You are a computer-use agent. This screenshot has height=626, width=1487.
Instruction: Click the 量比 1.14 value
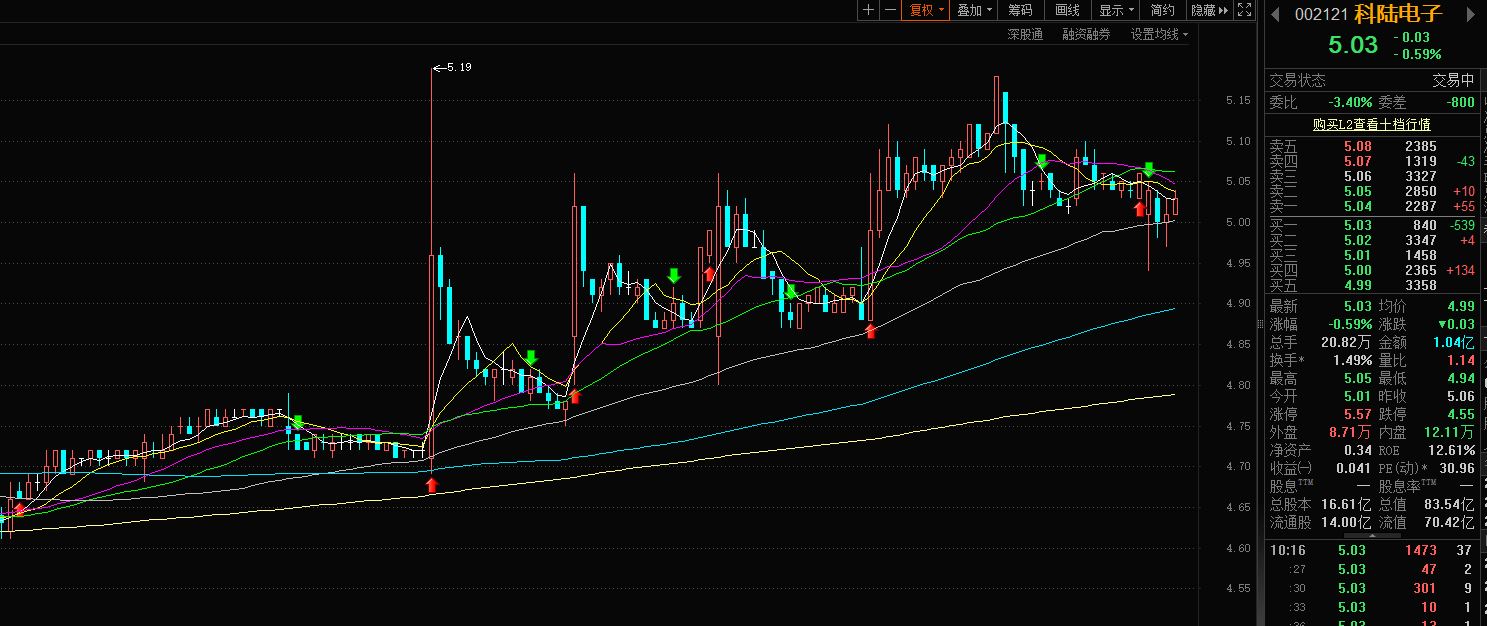point(1460,360)
